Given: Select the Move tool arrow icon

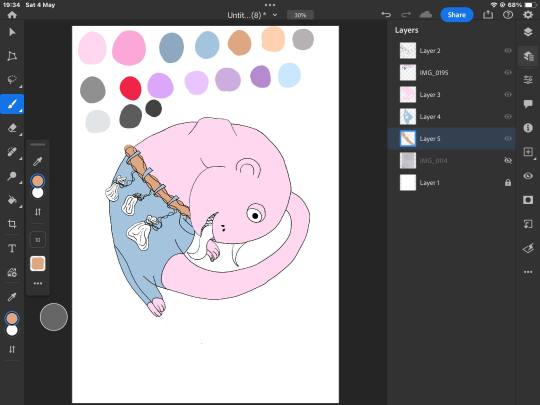Looking at the screenshot, I should click(12, 32).
